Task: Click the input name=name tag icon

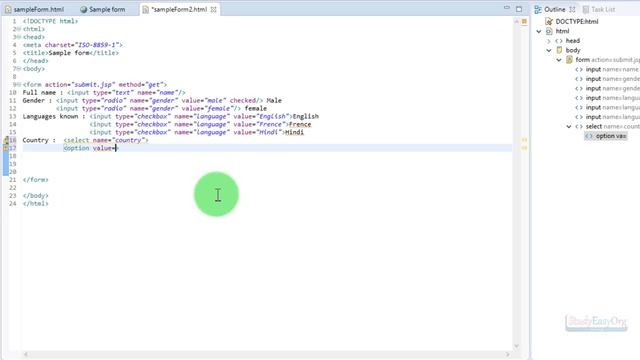Action: point(579,69)
